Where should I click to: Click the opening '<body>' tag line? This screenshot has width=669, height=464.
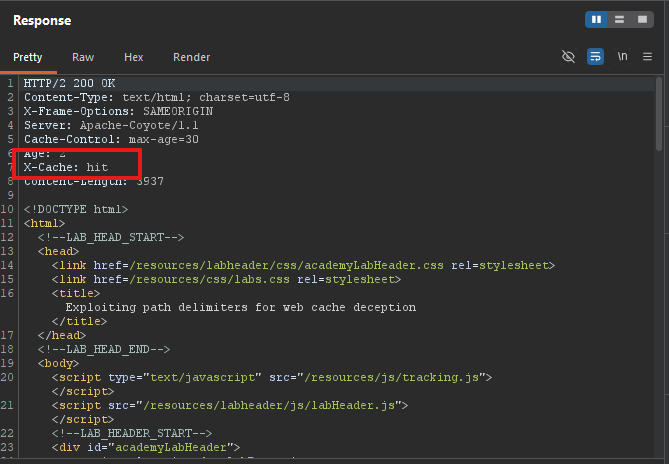(58, 363)
